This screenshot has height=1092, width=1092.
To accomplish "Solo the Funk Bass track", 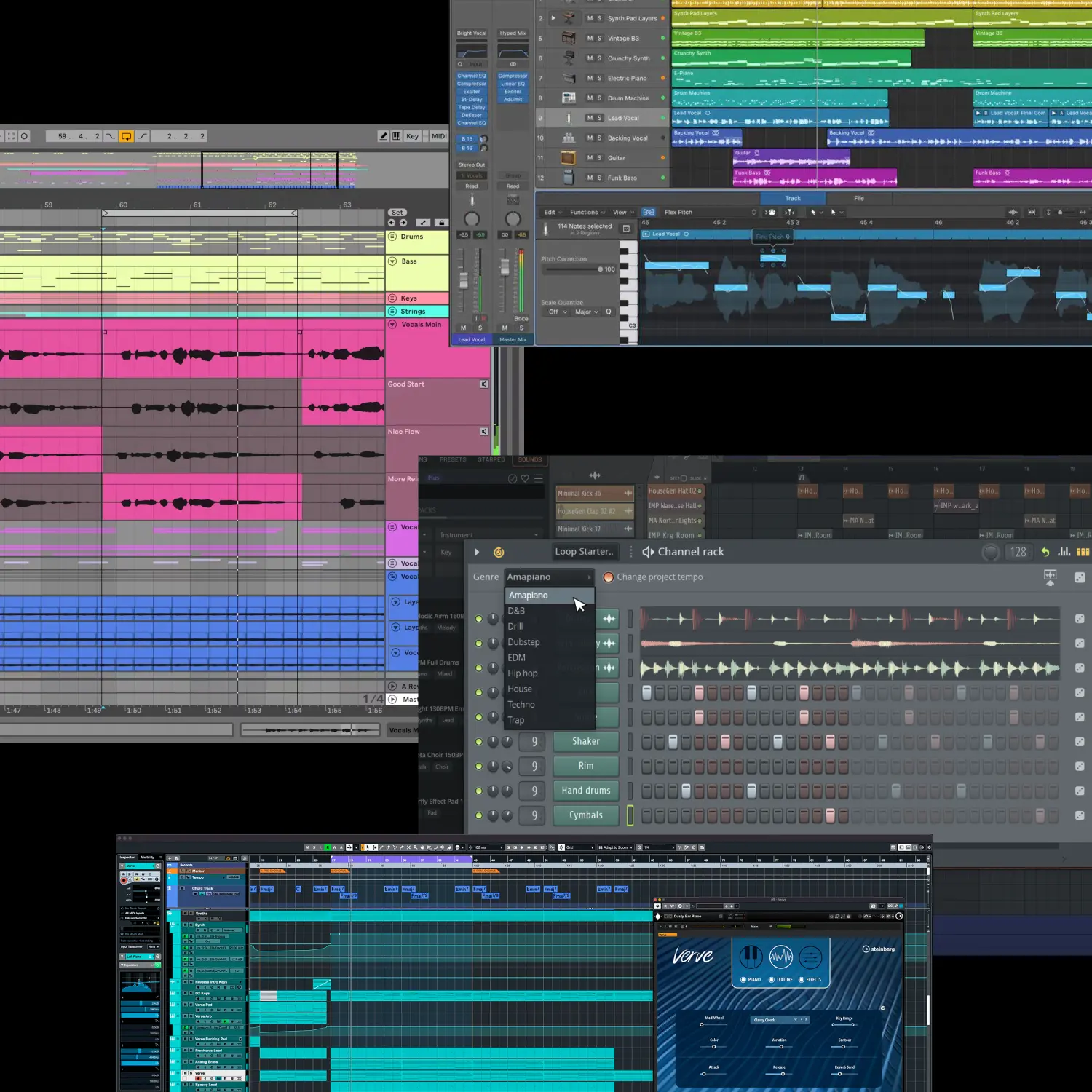I will coord(599,178).
